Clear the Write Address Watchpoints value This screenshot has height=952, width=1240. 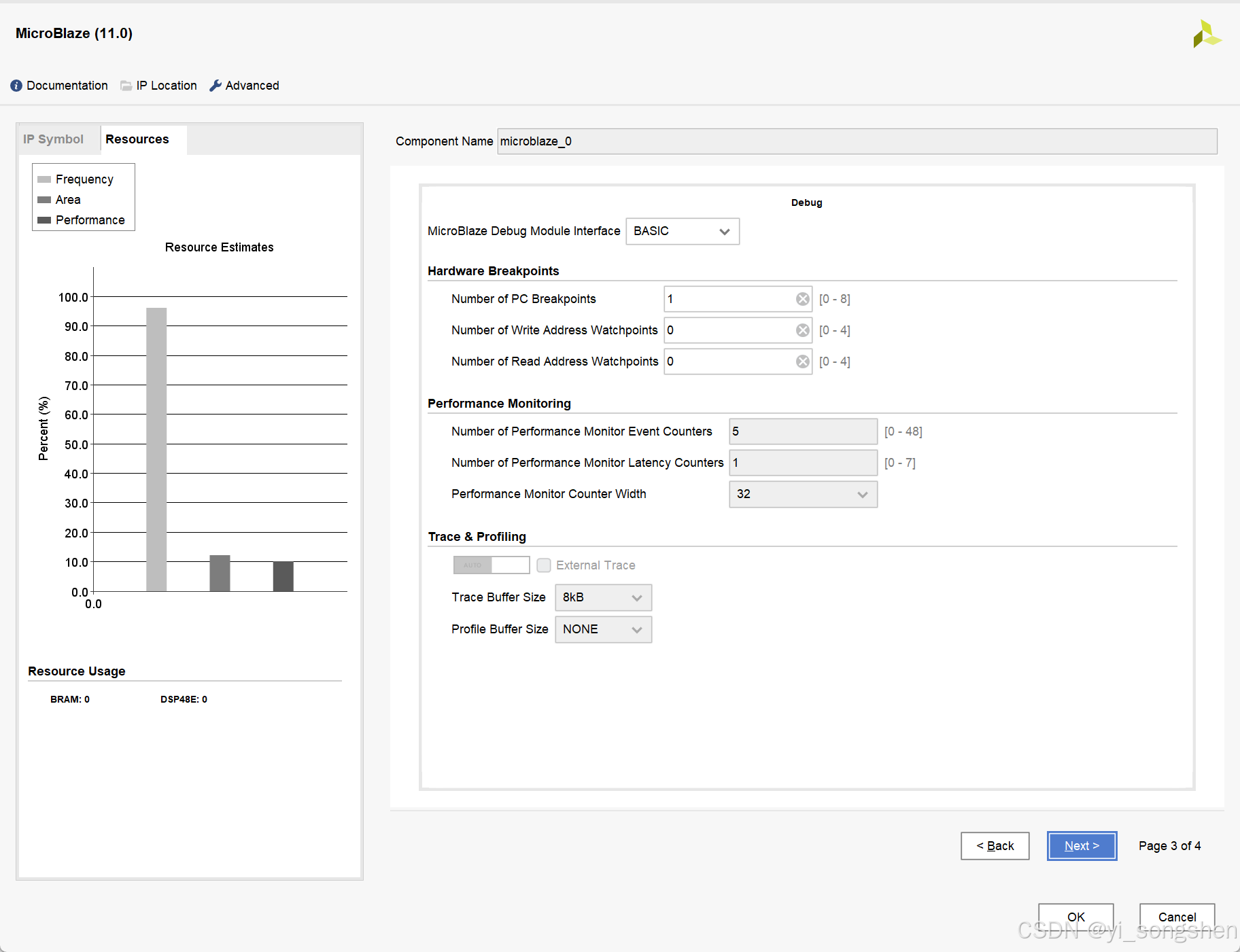click(803, 330)
